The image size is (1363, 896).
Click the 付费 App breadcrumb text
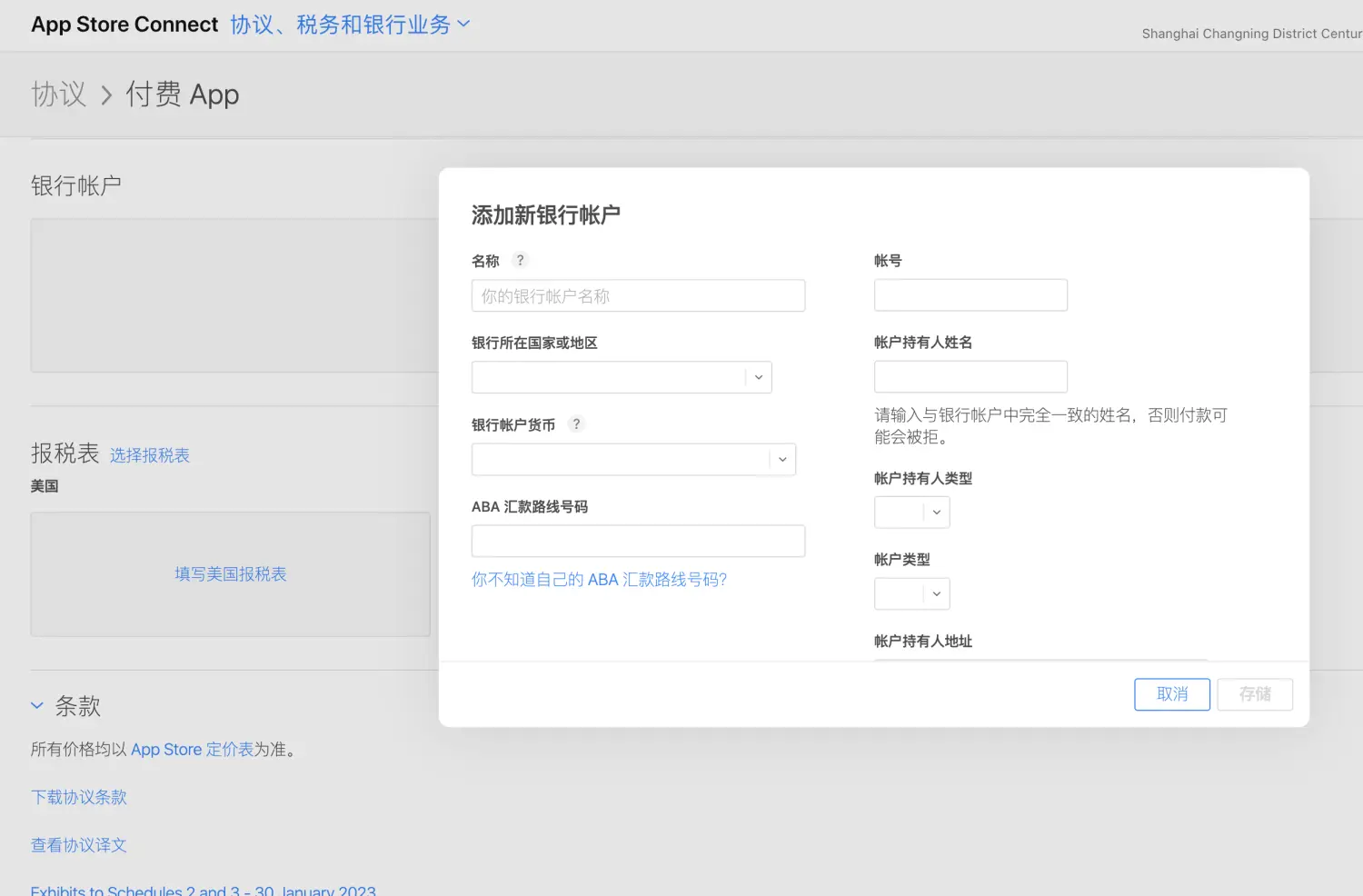tap(183, 95)
